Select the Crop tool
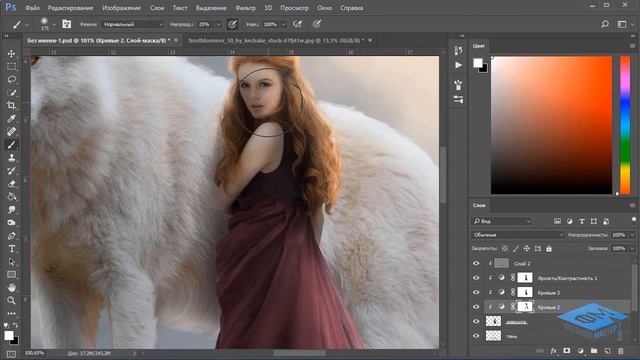640x360 pixels. [x=11, y=105]
